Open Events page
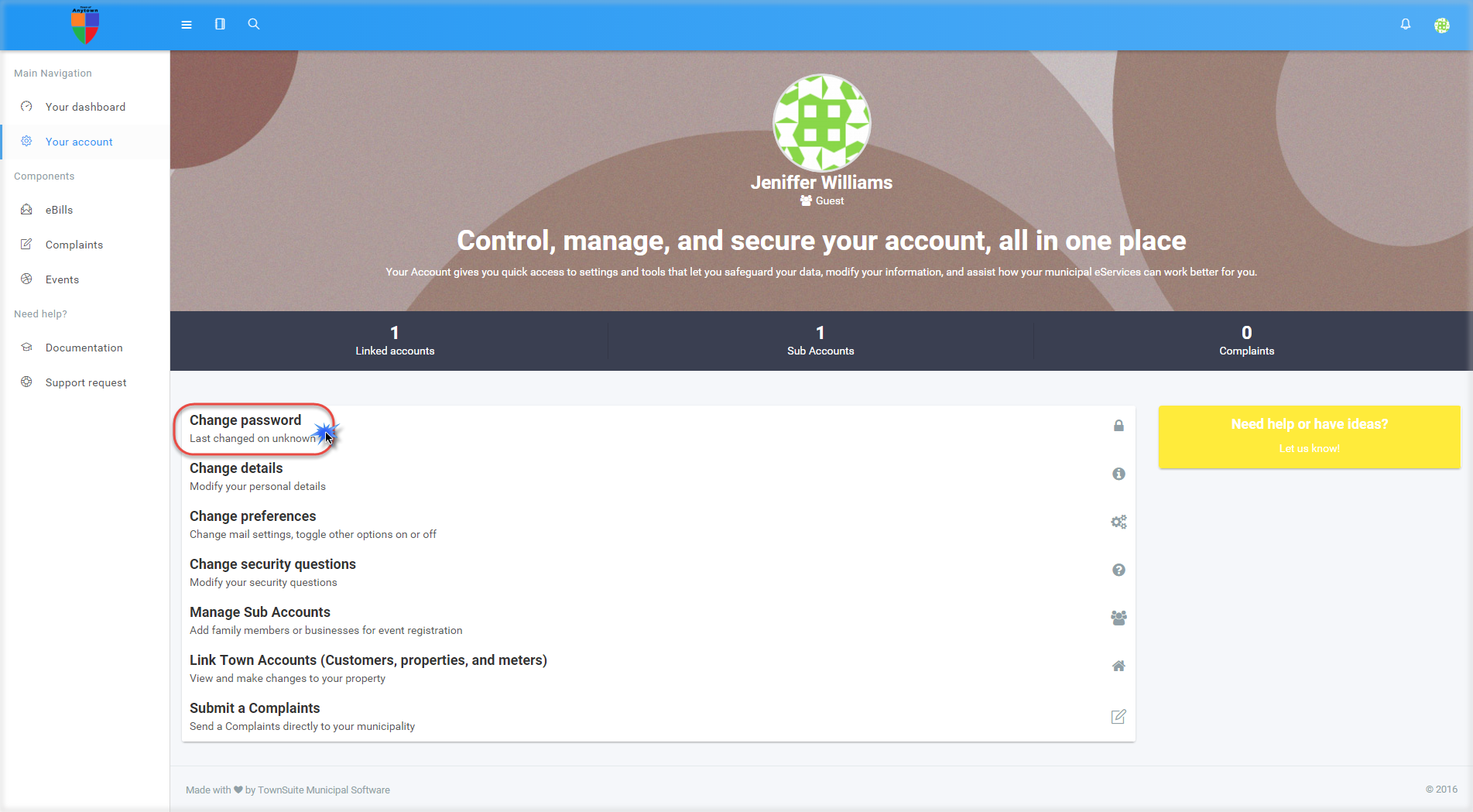 62,279
